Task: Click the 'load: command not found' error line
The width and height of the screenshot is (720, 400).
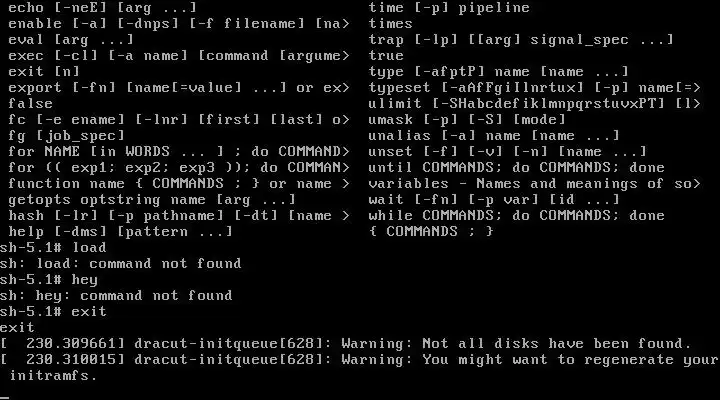Action: pyautogui.click(x=121, y=264)
